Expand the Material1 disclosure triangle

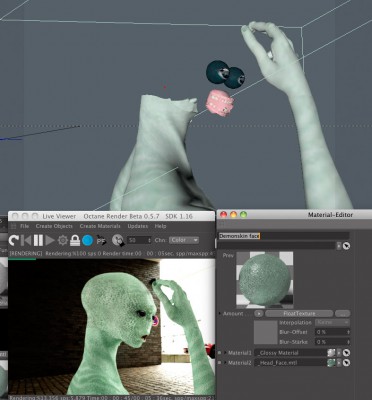click(x=225, y=352)
